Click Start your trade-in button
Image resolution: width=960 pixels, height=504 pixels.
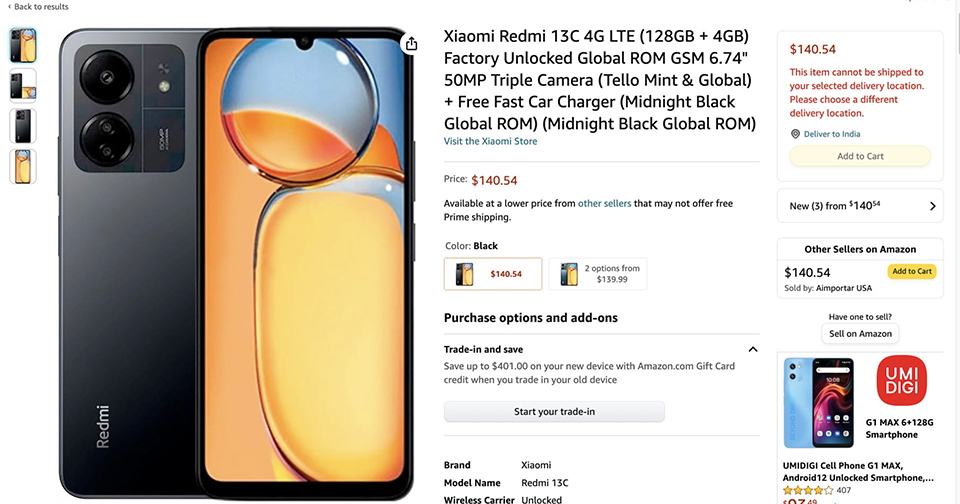coord(554,412)
